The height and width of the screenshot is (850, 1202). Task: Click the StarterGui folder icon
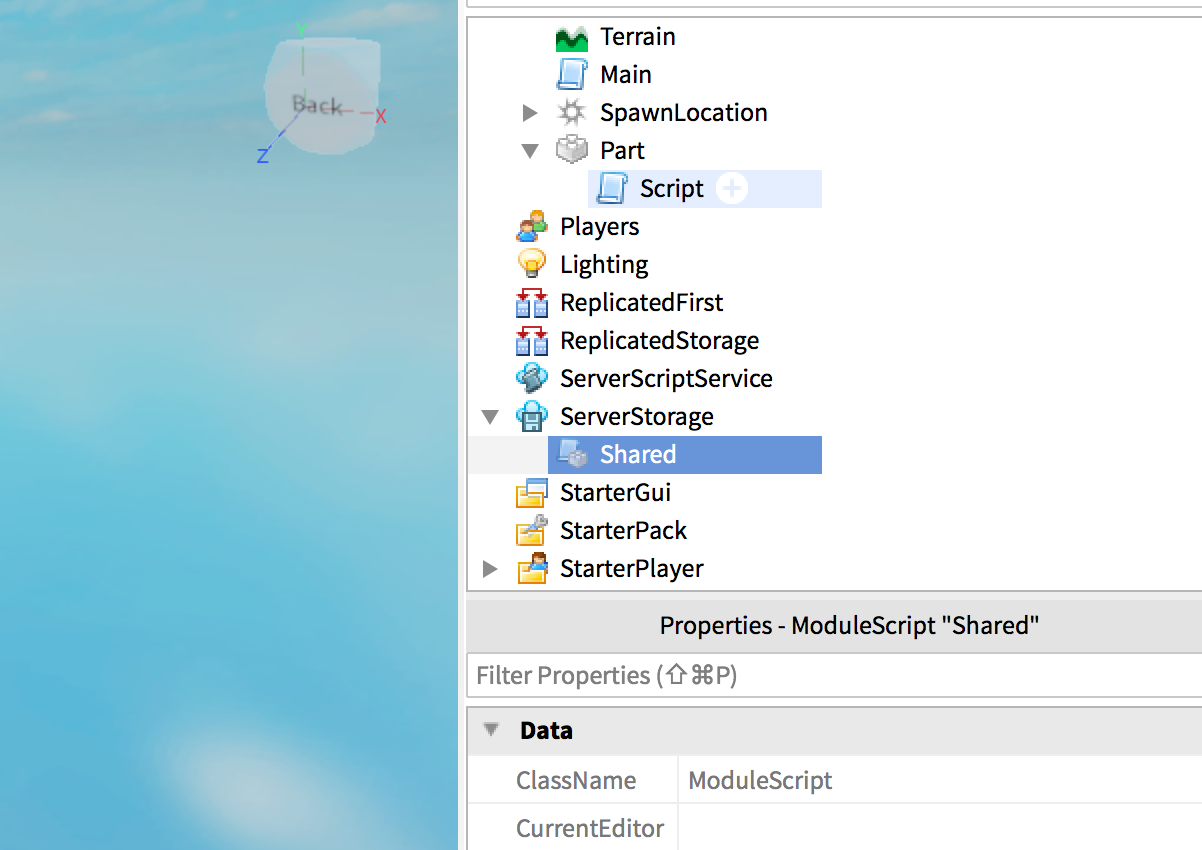532,493
